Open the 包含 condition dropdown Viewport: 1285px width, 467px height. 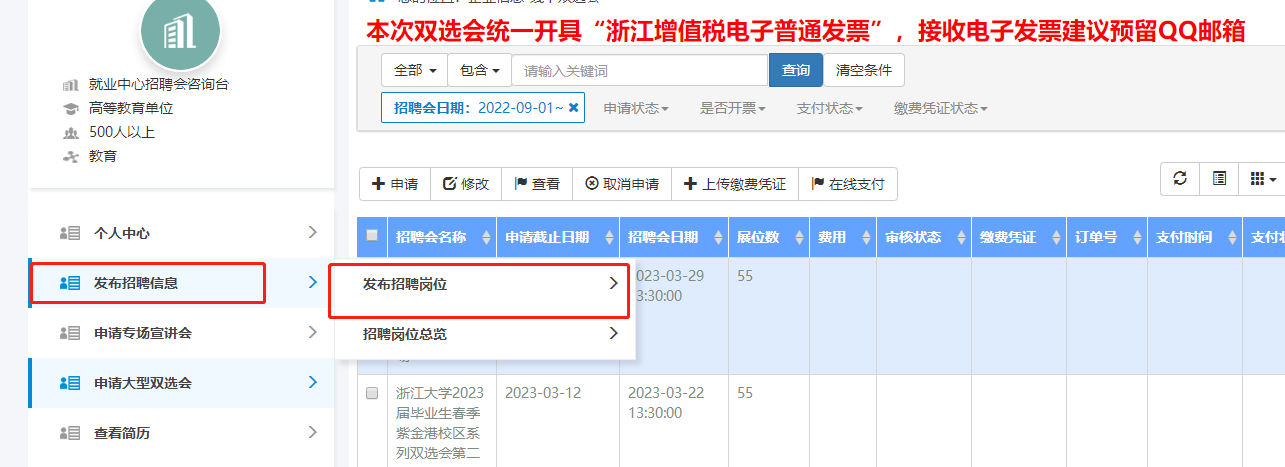pyautogui.click(x=480, y=70)
